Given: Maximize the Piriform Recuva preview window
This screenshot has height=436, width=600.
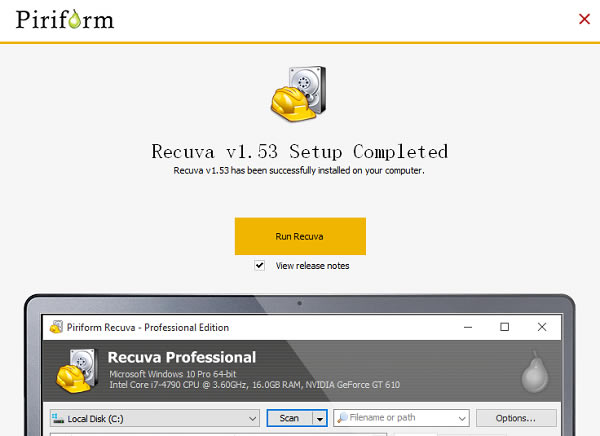Looking at the screenshot, I should 504,327.
